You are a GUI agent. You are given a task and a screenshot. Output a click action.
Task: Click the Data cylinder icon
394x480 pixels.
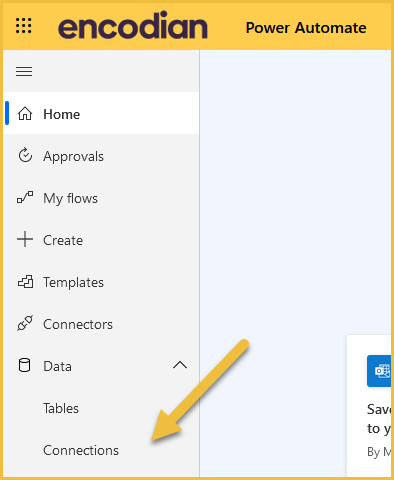pyautogui.click(x=24, y=365)
